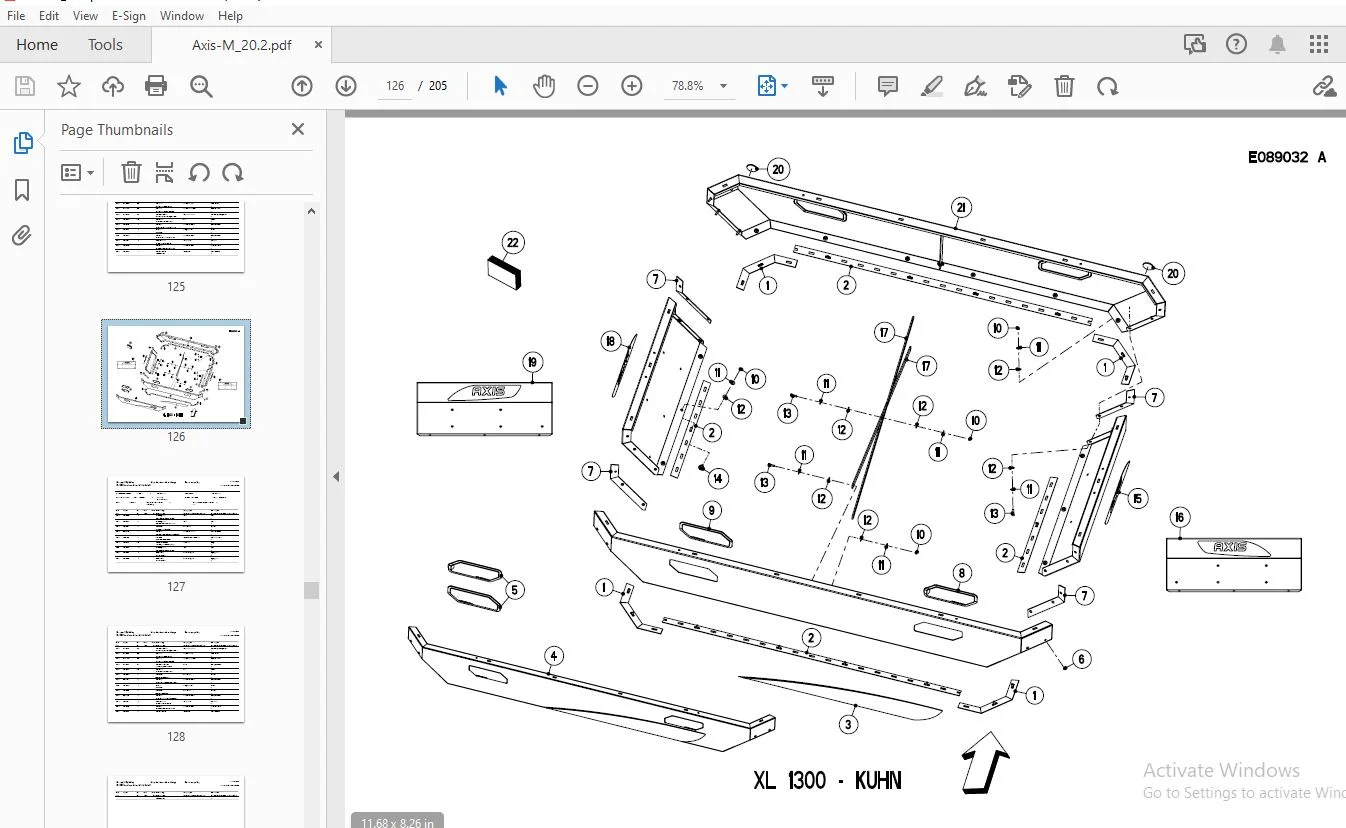Open the Bookmarks pane
This screenshot has width=1346, height=828.
click(22, 190)
